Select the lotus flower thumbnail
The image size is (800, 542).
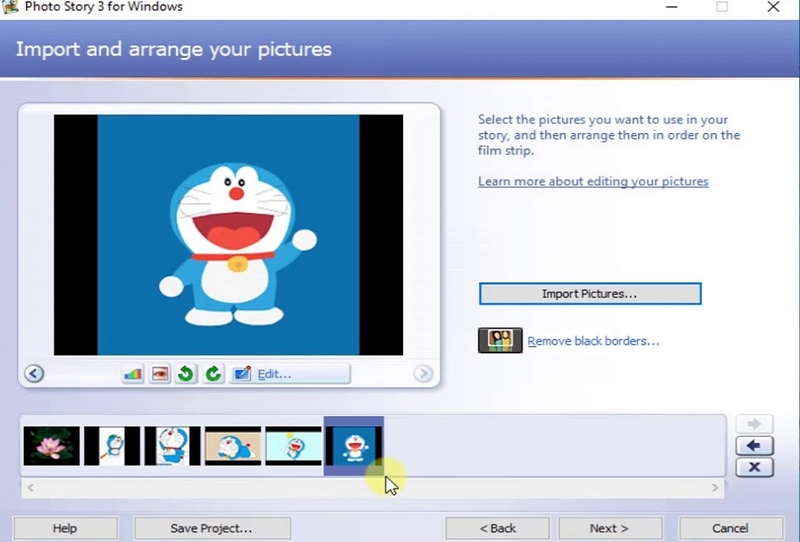[x=52, y=446]
